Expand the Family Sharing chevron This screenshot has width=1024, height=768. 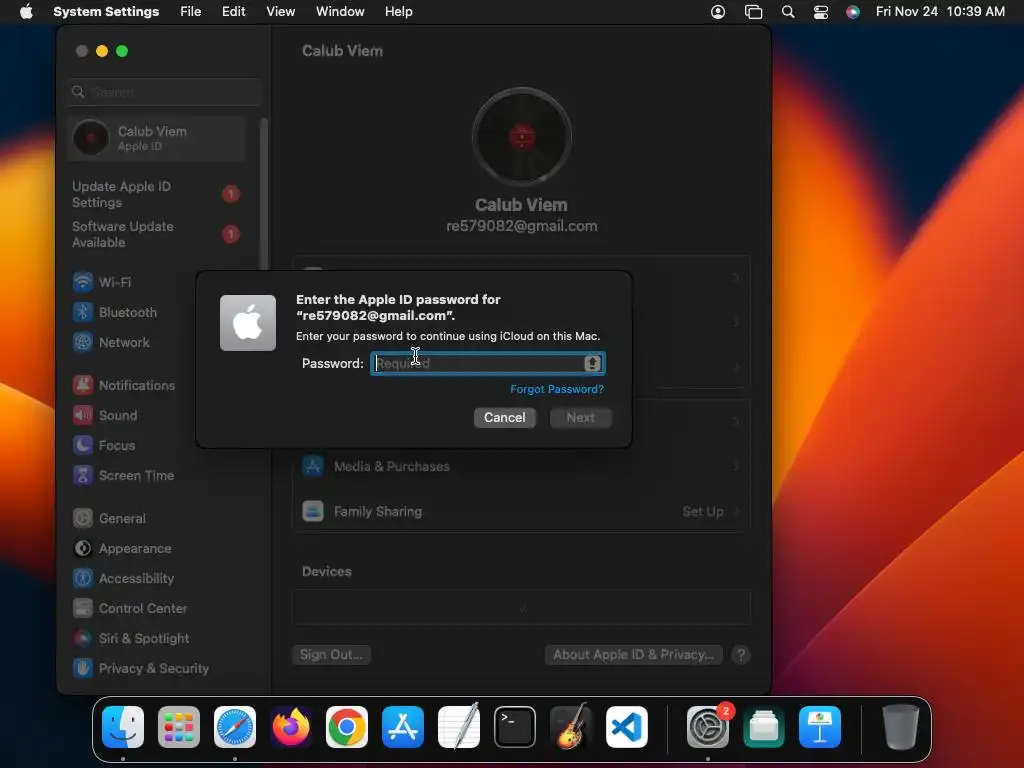[x=736, y=512]
